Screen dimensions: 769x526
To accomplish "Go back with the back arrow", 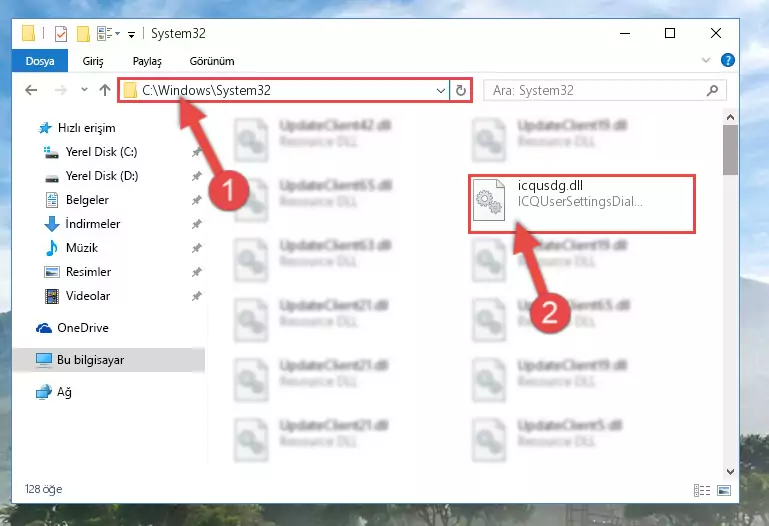I will tap(31, 90).
